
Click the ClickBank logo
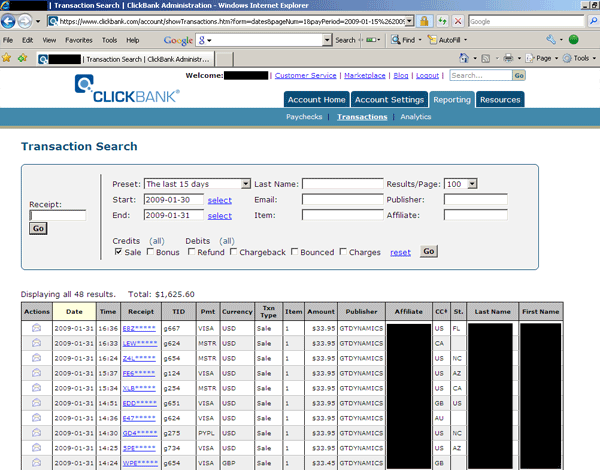[127, 89]
